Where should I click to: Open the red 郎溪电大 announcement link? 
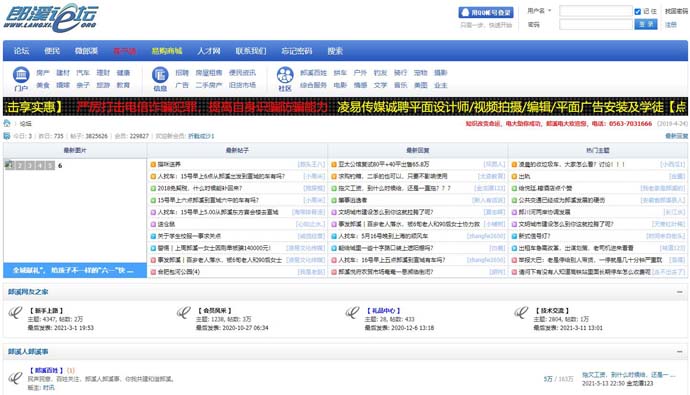tap(558, 124)
